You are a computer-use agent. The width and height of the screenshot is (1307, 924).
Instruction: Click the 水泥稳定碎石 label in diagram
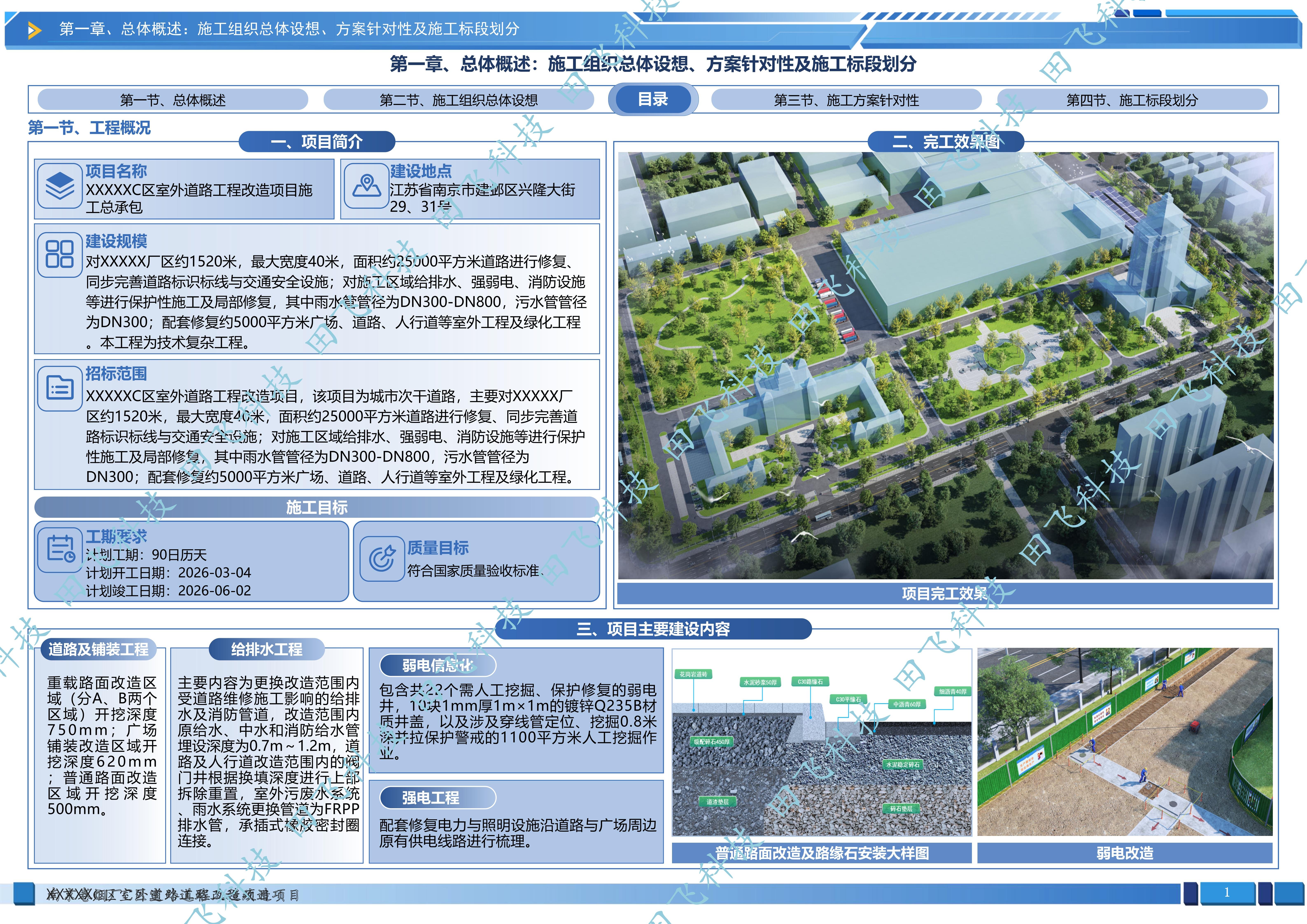[x=903, y=765]
